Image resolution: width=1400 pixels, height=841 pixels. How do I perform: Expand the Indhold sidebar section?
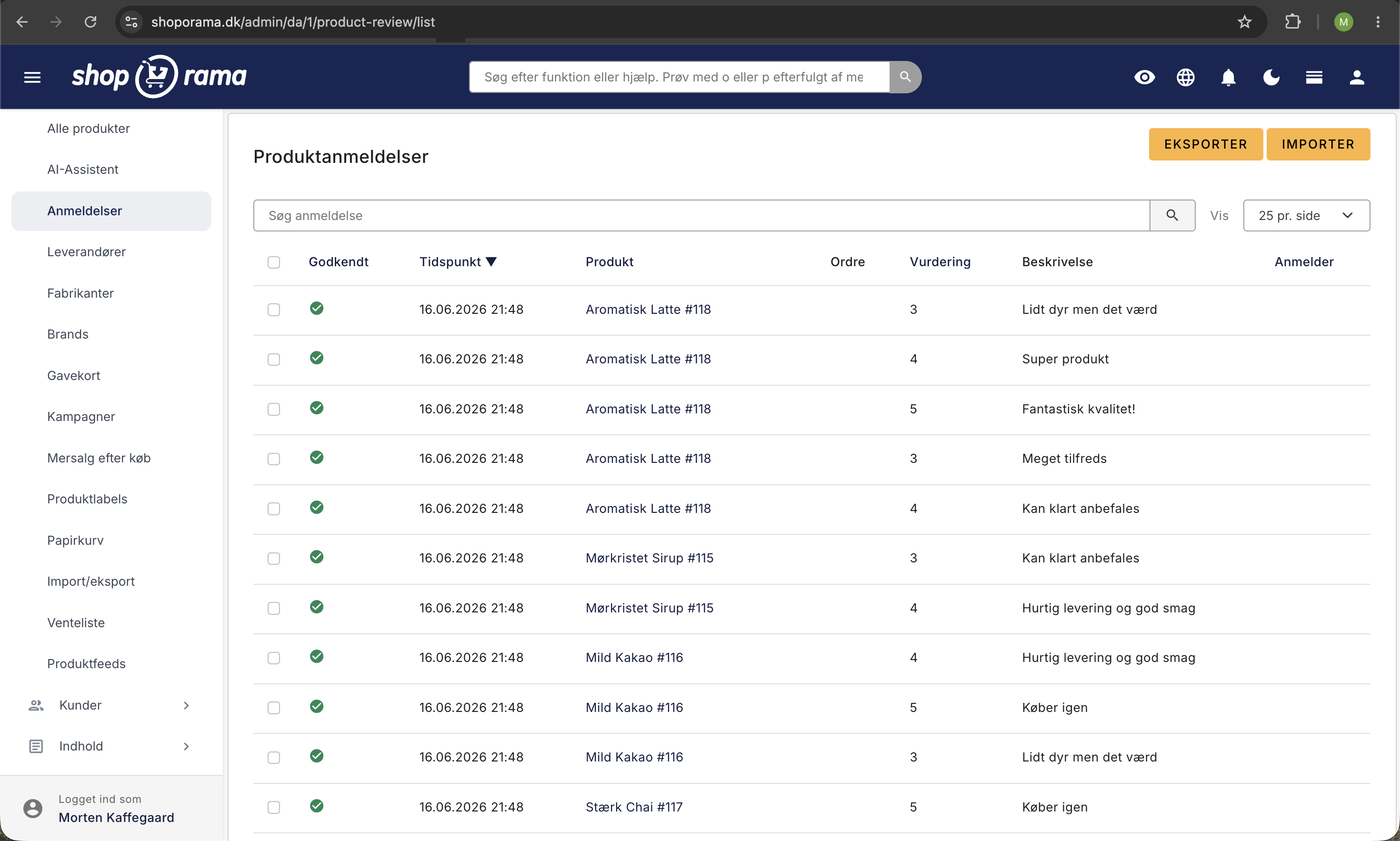pos(111,746)
